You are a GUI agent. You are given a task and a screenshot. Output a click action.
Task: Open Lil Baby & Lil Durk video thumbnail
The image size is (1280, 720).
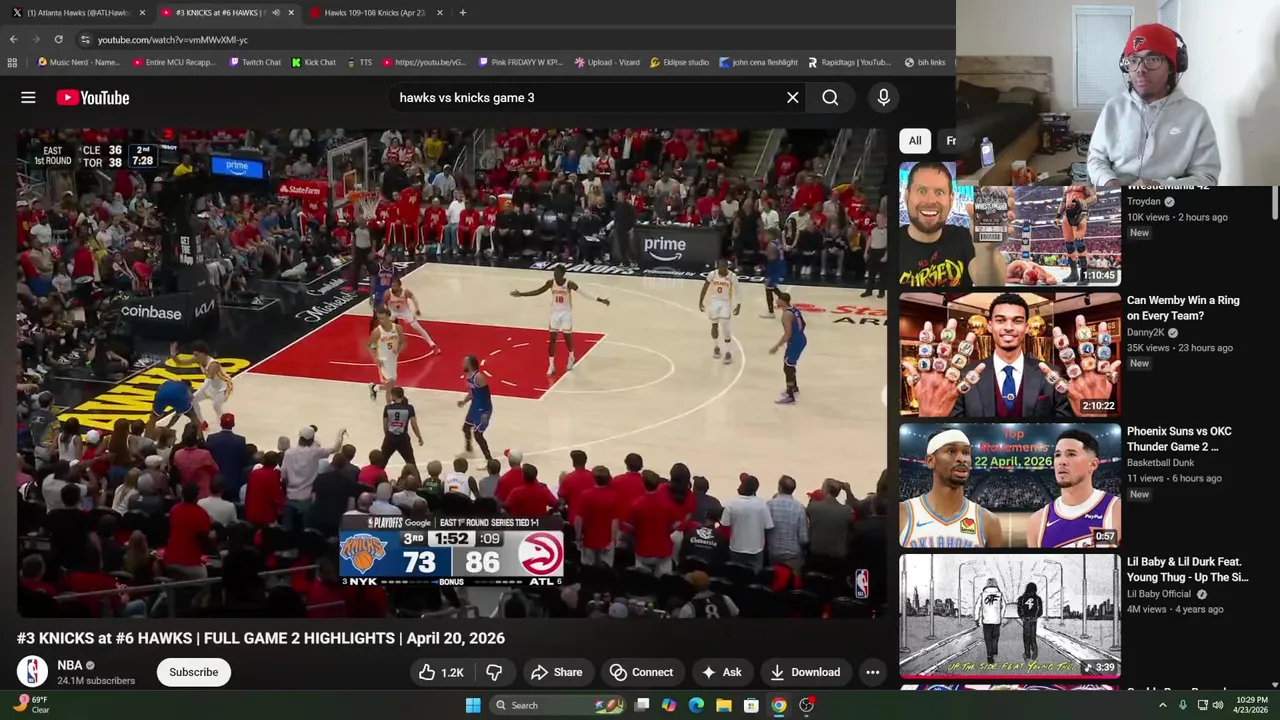coord(1010,616)
